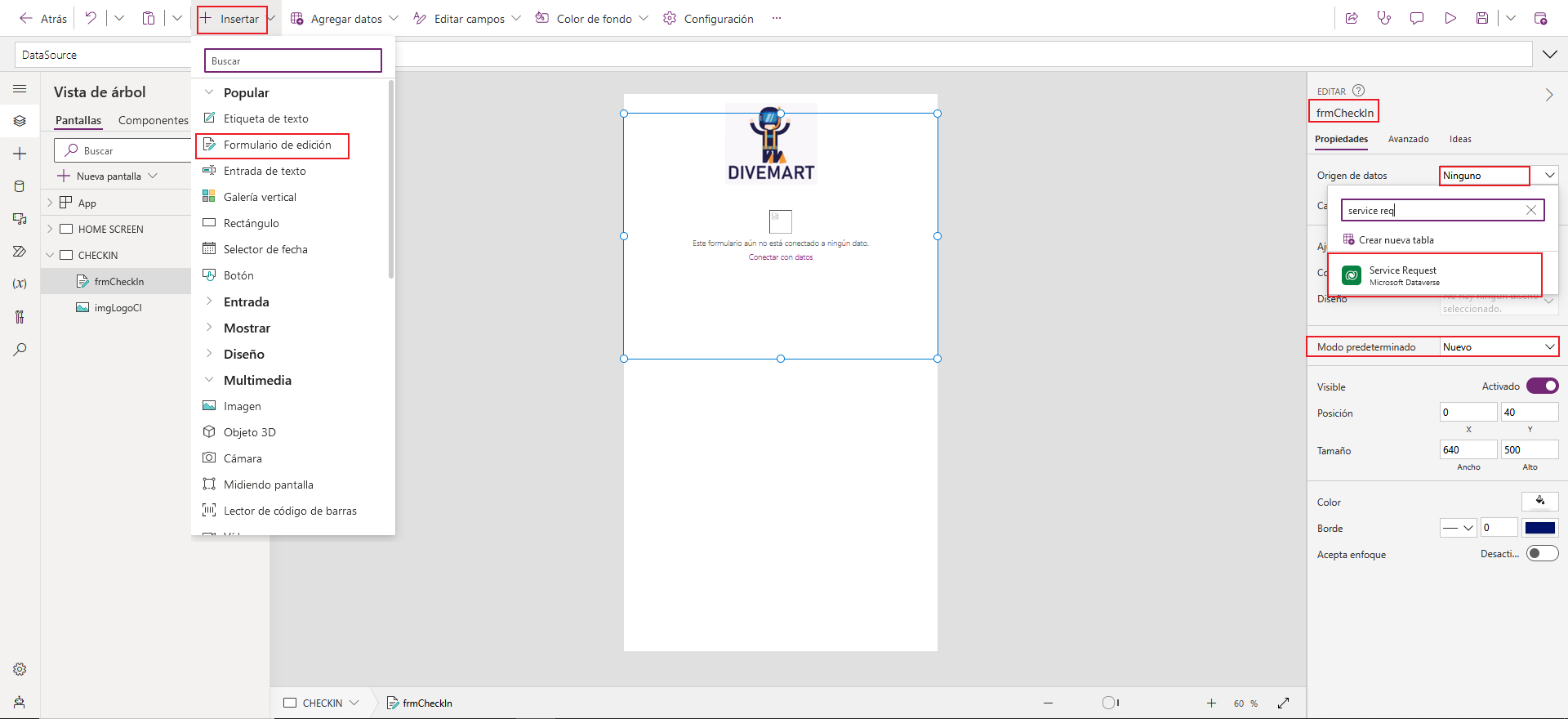Switch to the Avanzado tab

click(x=1408, y=139)
